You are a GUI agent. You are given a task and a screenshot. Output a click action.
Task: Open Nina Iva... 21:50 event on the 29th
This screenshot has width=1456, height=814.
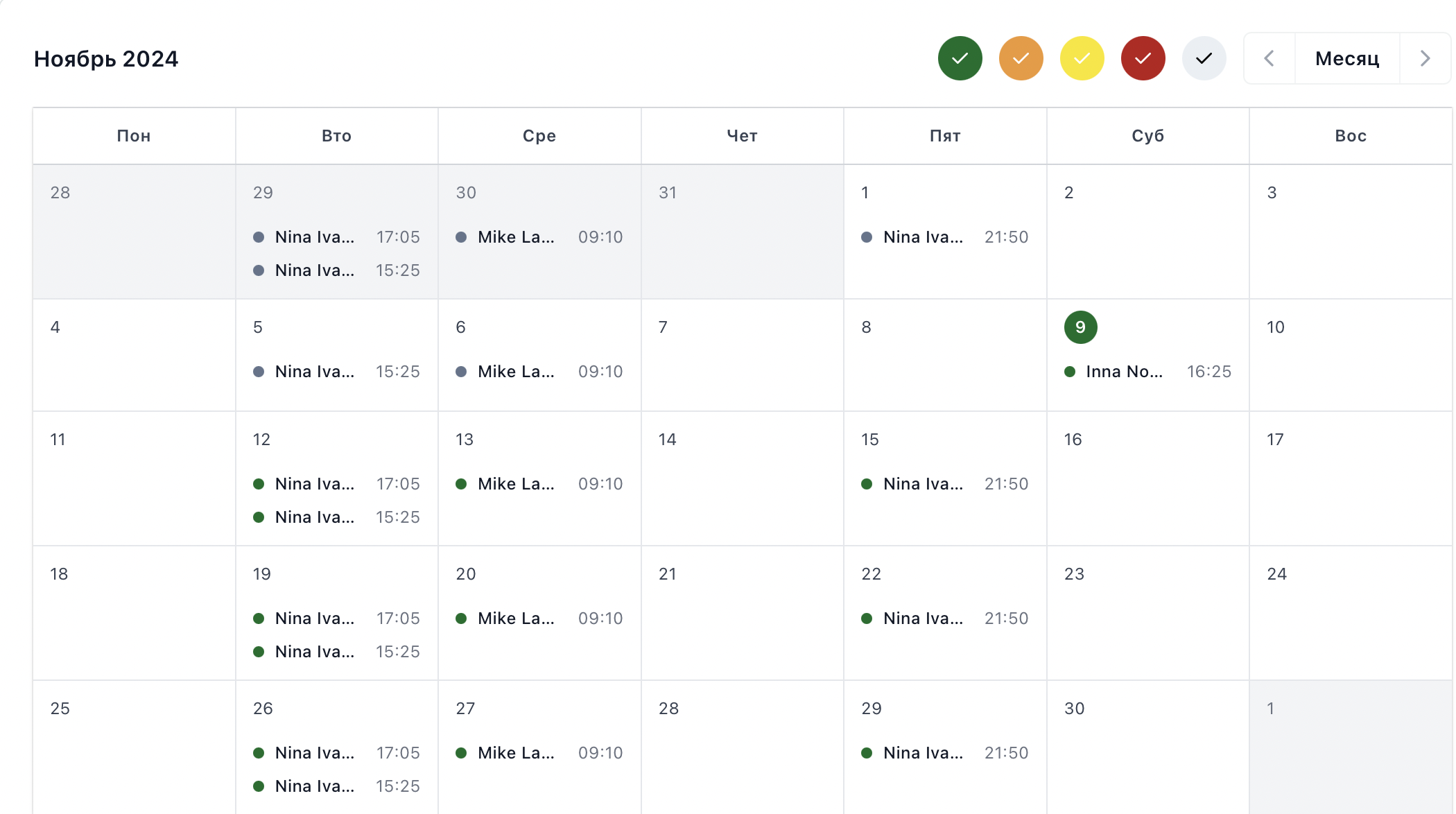[944, 753]
